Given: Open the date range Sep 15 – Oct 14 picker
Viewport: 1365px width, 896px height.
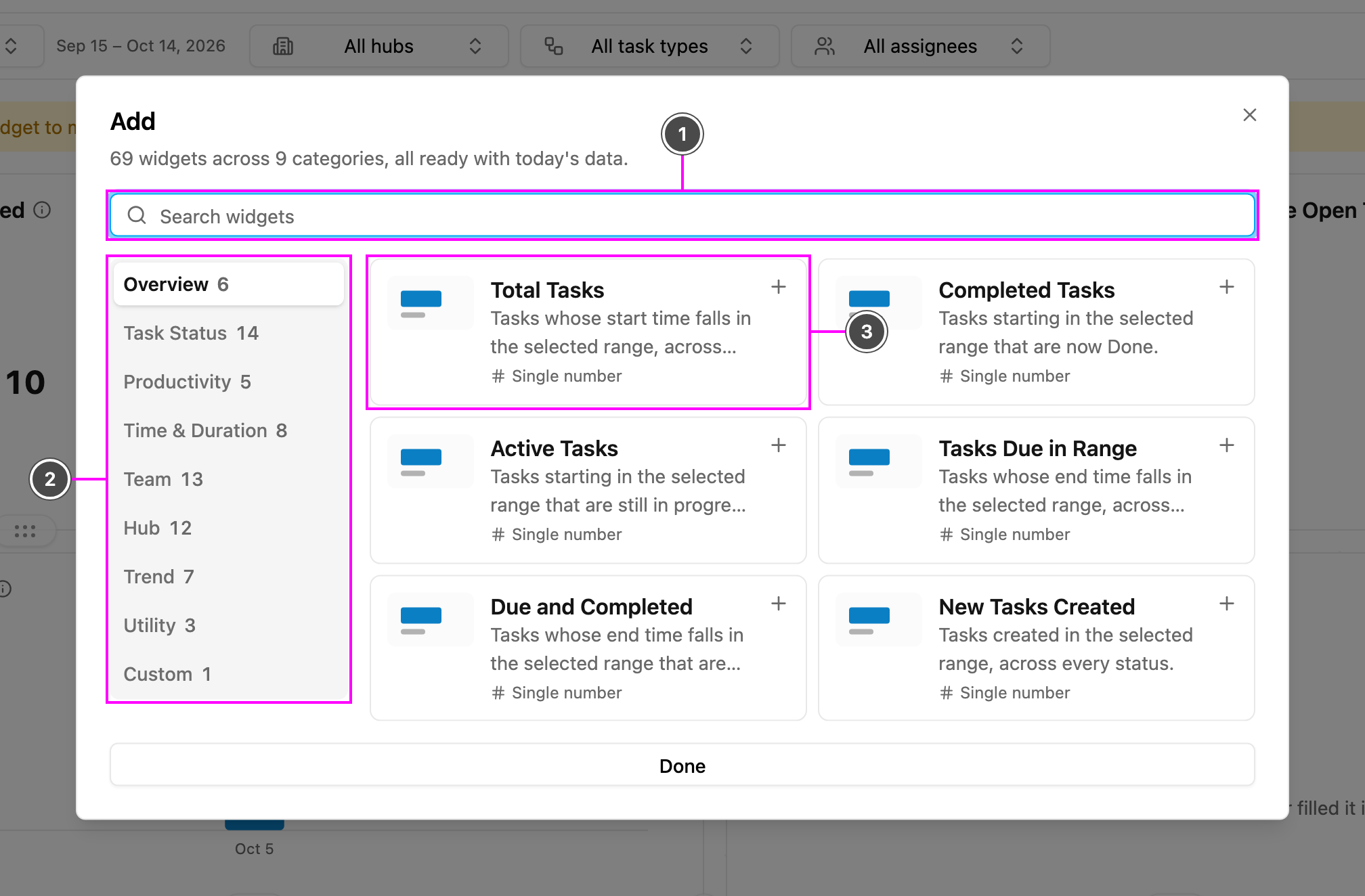Looking at the screenshot, I should pyautogui.click(x=141, y=46).
